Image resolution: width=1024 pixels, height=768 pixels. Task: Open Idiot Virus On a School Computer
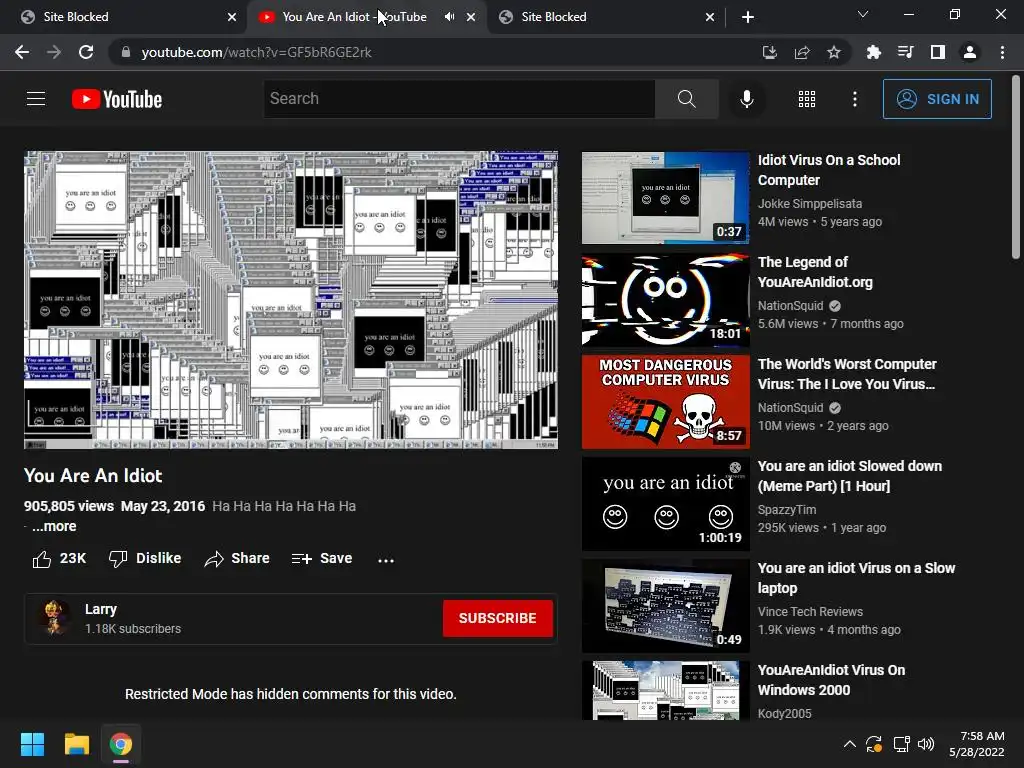pyautogui.click(x=829, y=170)
